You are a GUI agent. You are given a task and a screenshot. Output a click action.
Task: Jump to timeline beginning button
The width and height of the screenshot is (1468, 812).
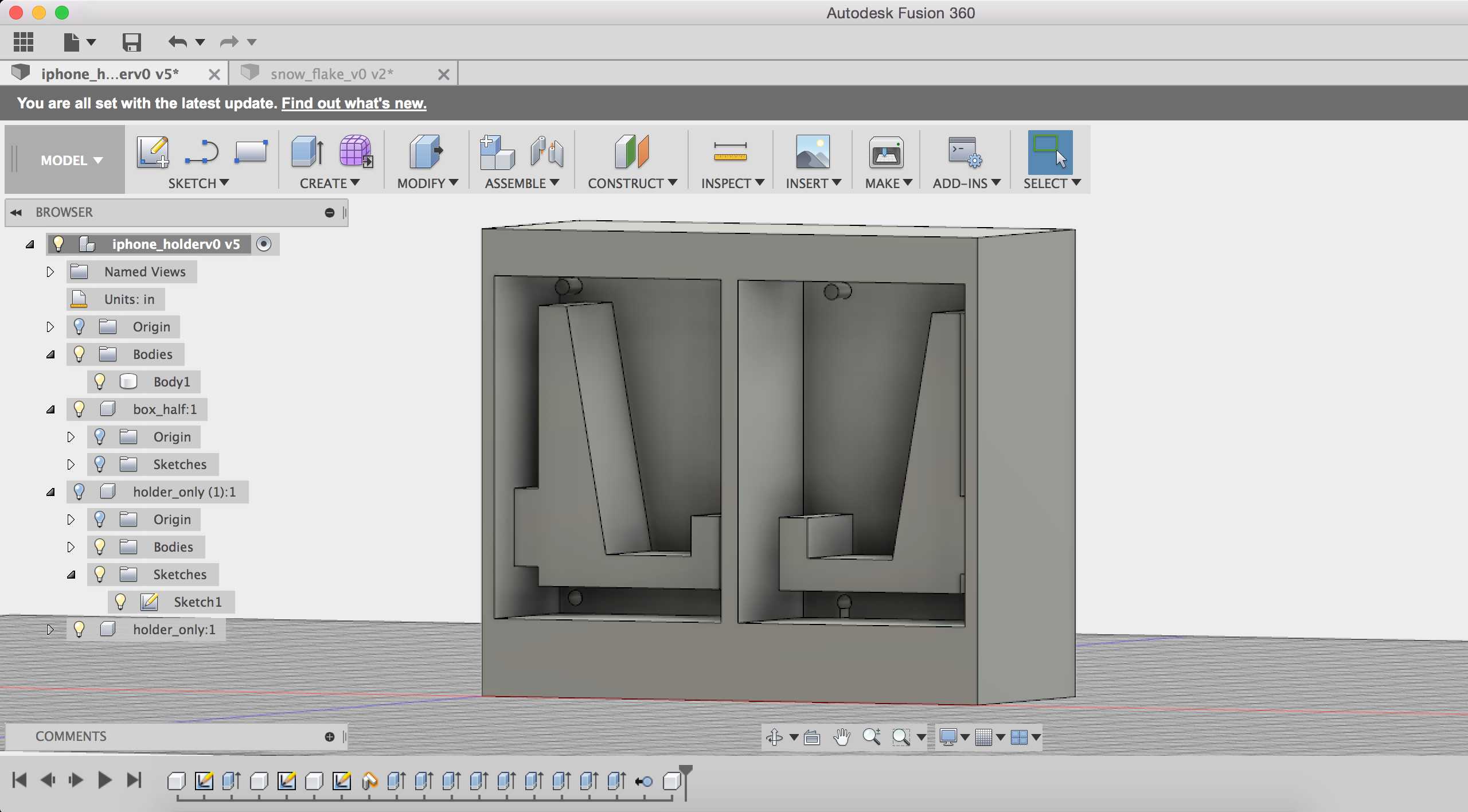click(19, 780)
